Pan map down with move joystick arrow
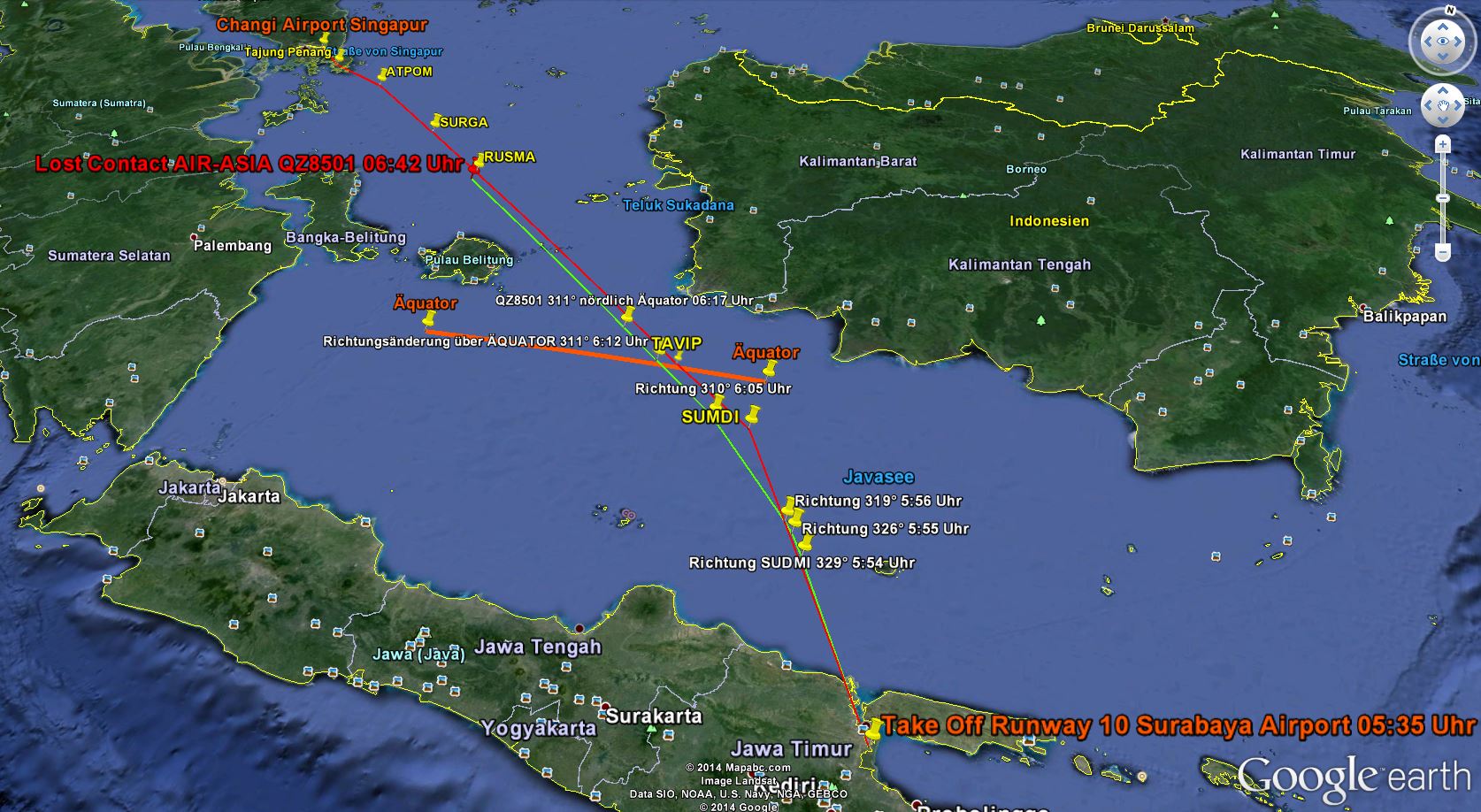 (x=1443, y=122)
